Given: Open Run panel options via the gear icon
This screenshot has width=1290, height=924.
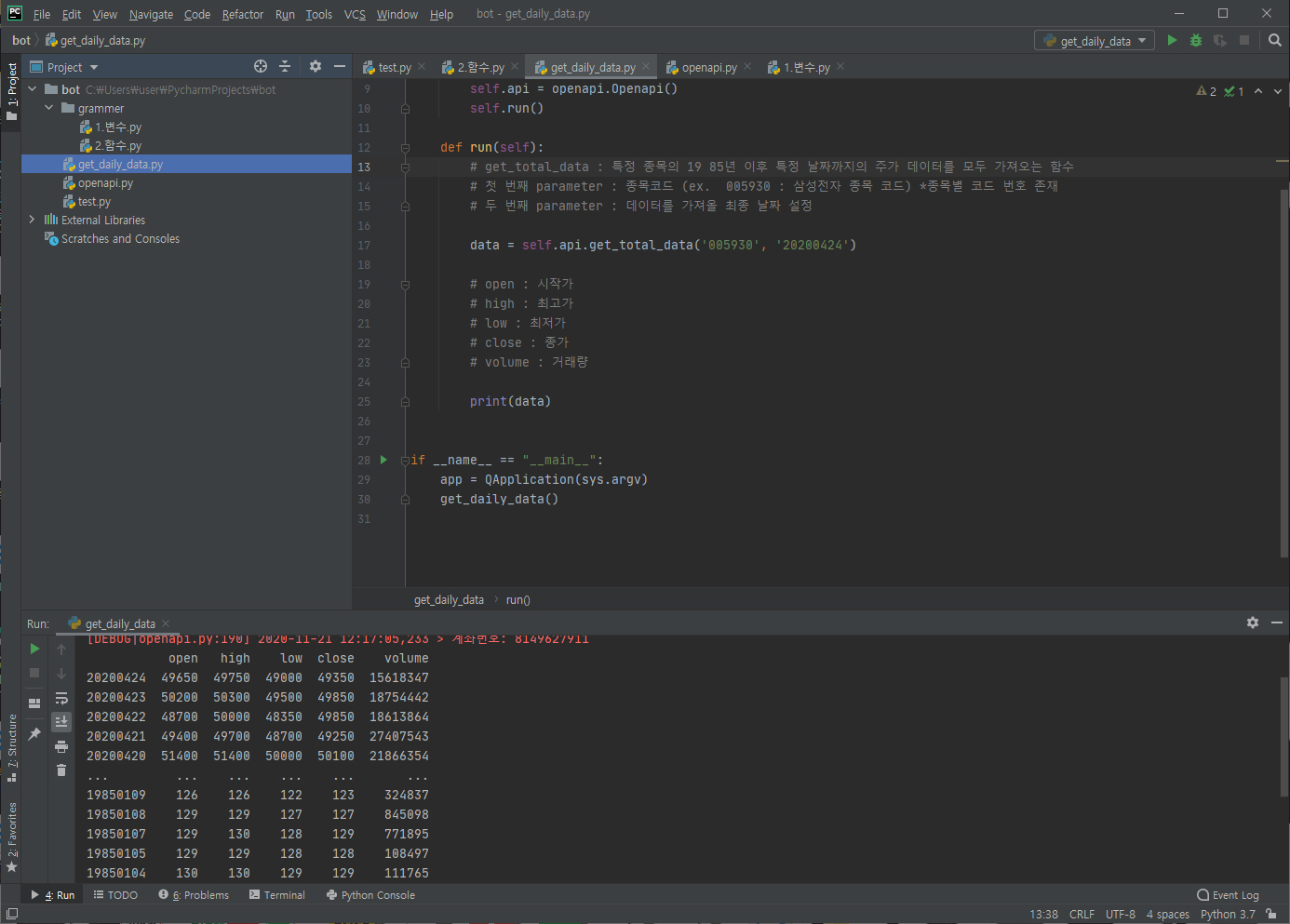Looking at the screenshot, I should pos(1253,623).
